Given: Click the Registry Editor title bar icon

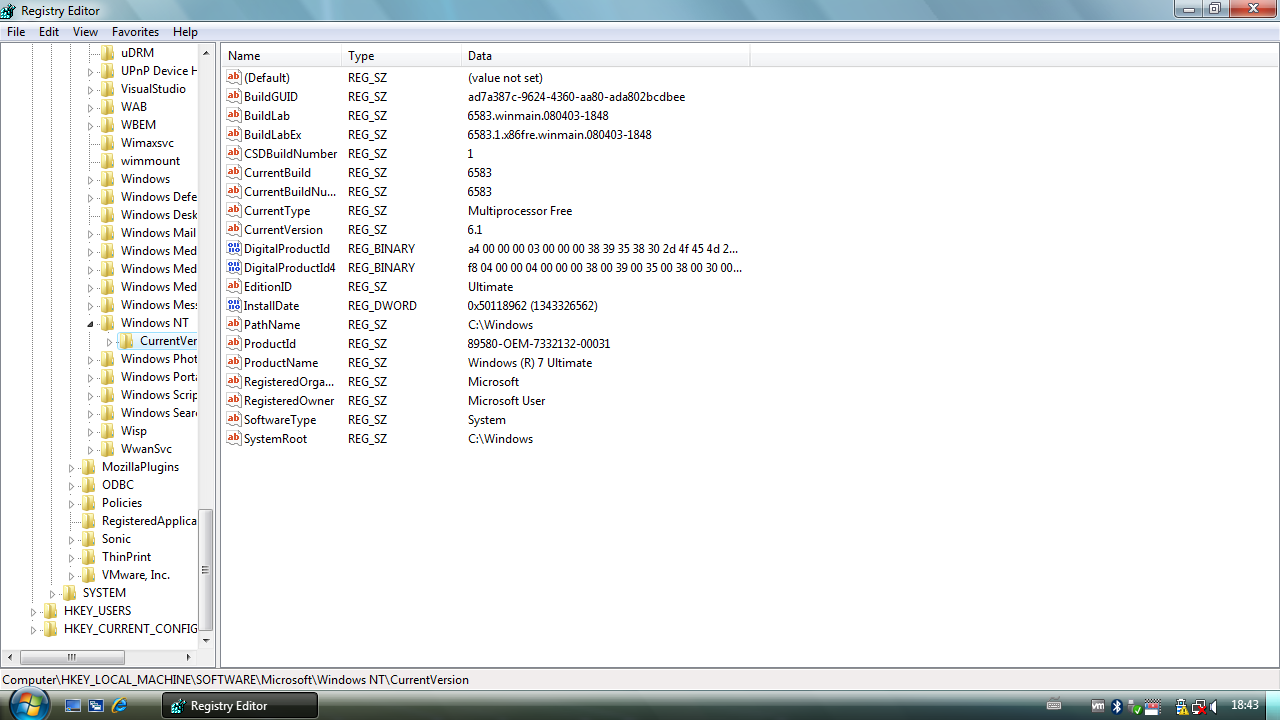Looking at the screenshot, I should pyautogui.click(x=8, y=11).
